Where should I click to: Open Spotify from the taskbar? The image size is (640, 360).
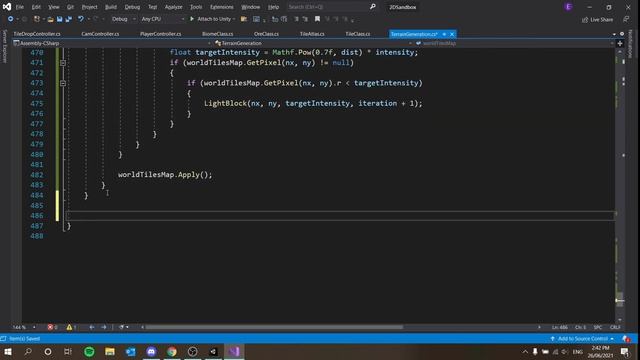[x=89, y=351]
